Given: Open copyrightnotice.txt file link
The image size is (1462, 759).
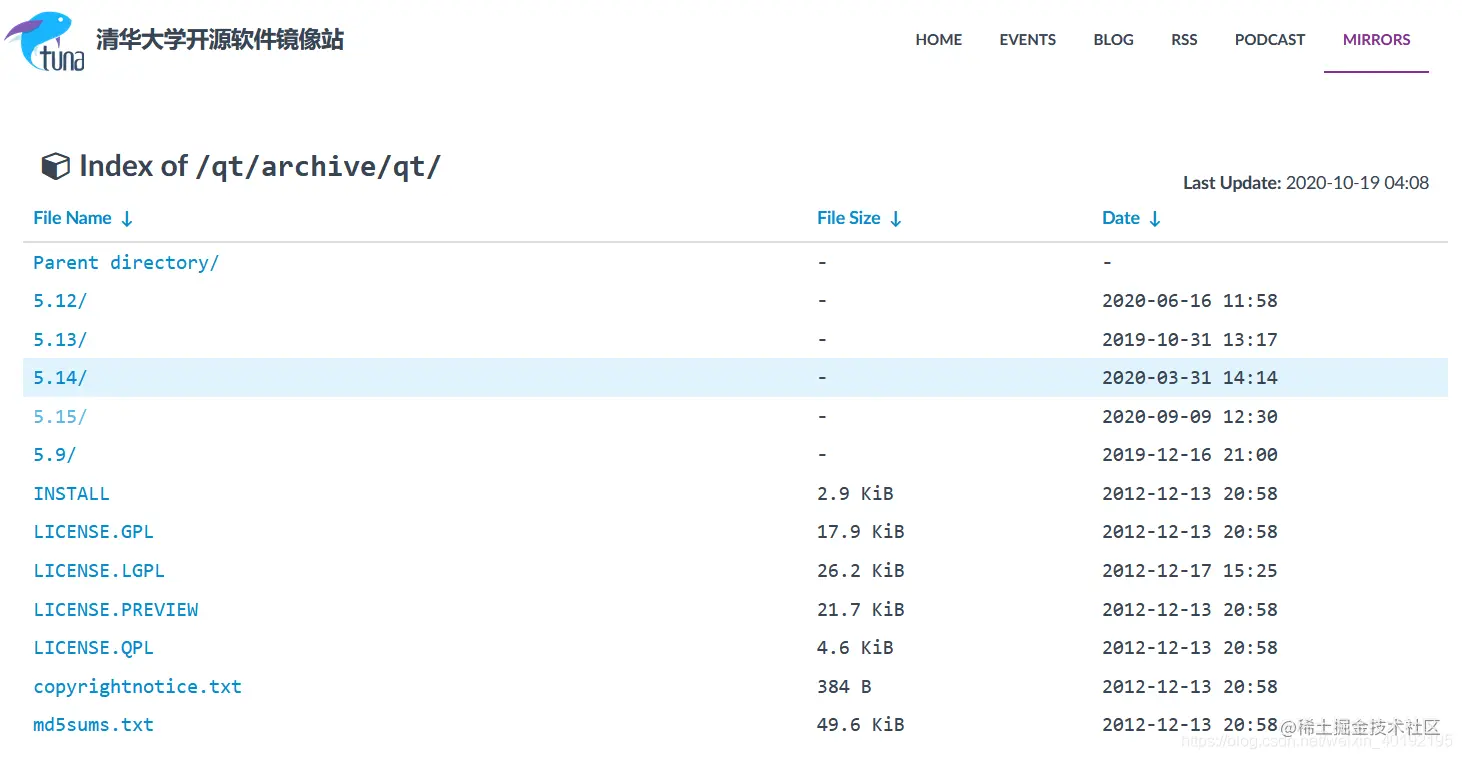Looking at the screenshot, I should click(x=137, y=687).
